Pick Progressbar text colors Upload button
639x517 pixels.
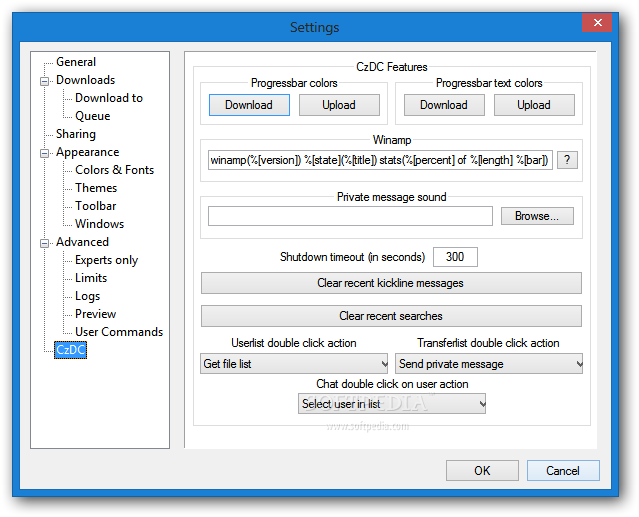(534, 105)
